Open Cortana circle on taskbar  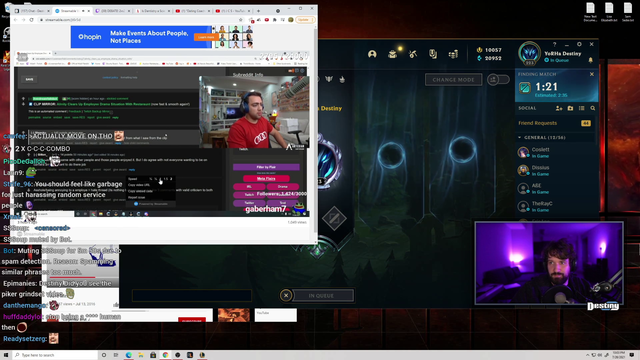[x=104, y=355]
